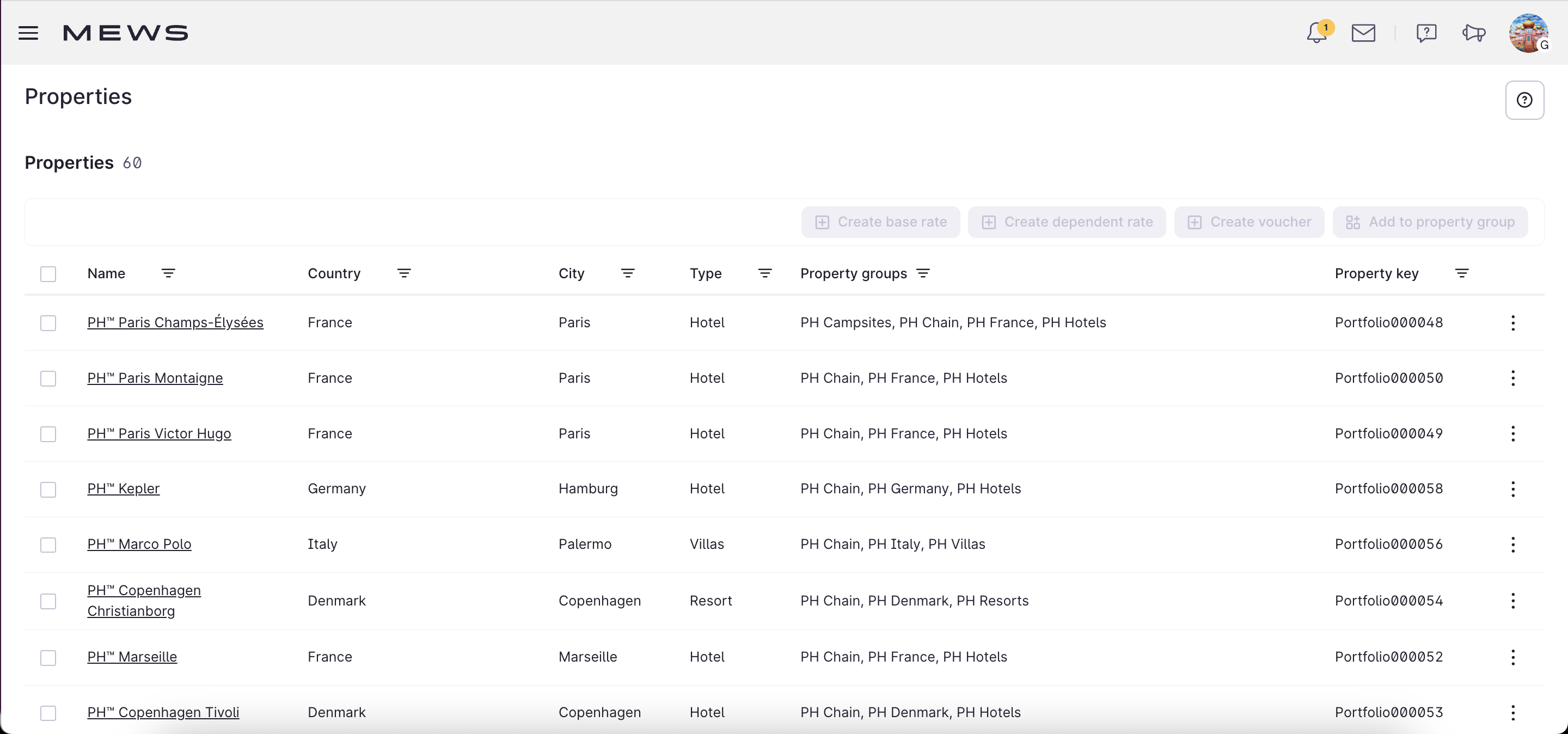Image resolution: width=1568 pixels, height=734 pixels.
Task: Click the page help question-mark button
Action: click(x=1524, y=100)
